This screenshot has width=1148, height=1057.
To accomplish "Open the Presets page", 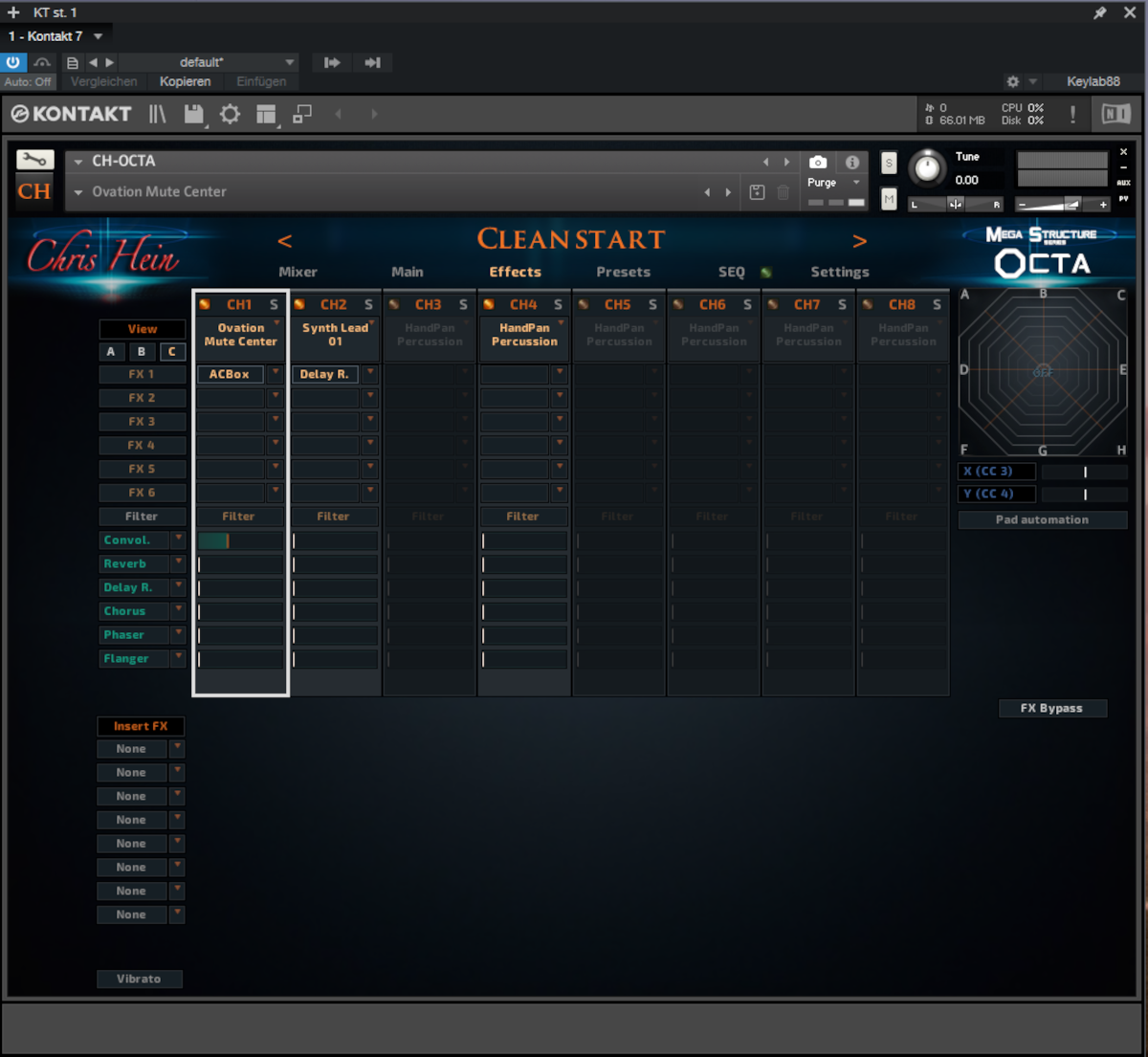I will point(624,272).
